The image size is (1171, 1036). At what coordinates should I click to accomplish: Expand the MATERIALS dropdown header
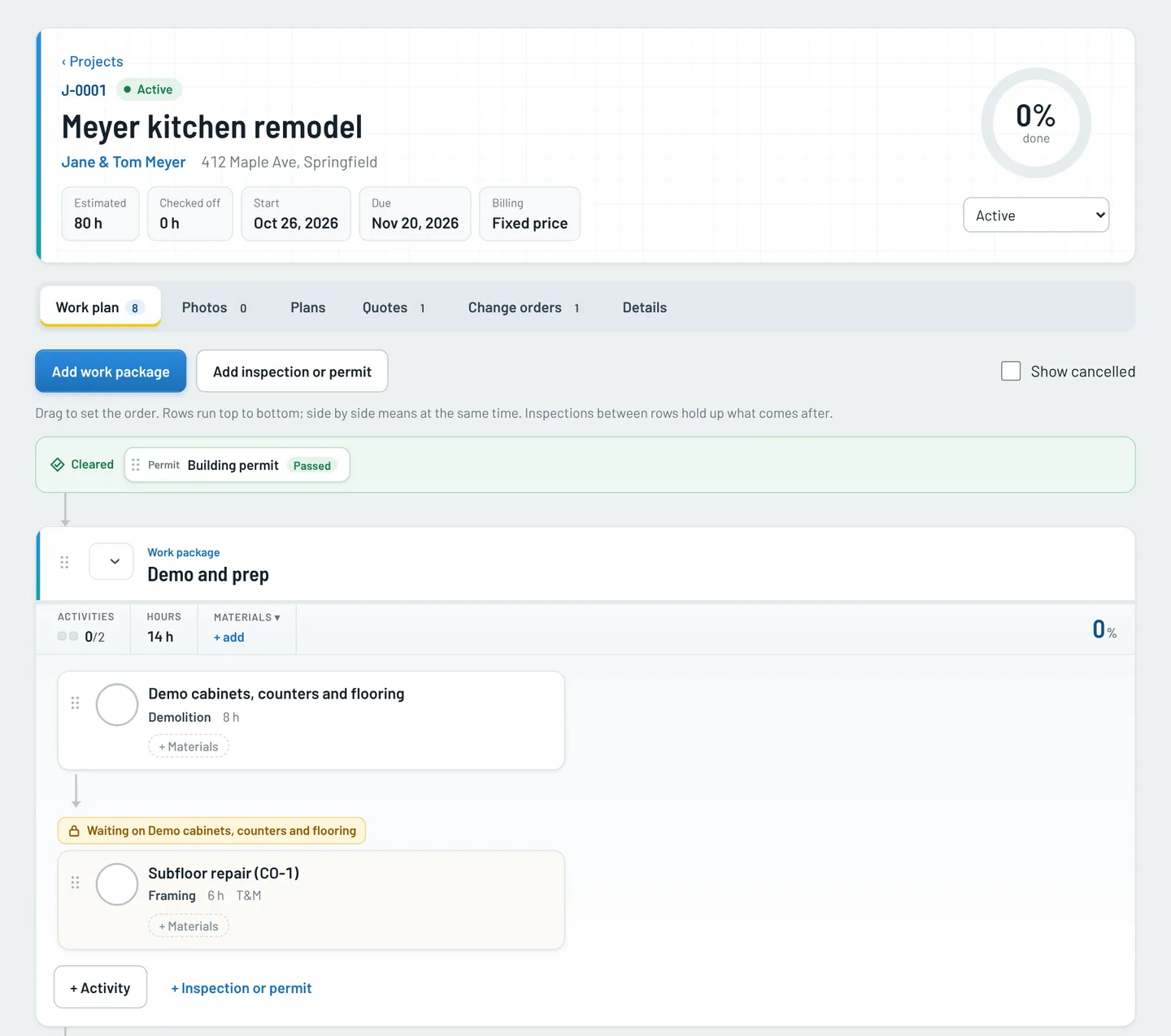(247, 617)
